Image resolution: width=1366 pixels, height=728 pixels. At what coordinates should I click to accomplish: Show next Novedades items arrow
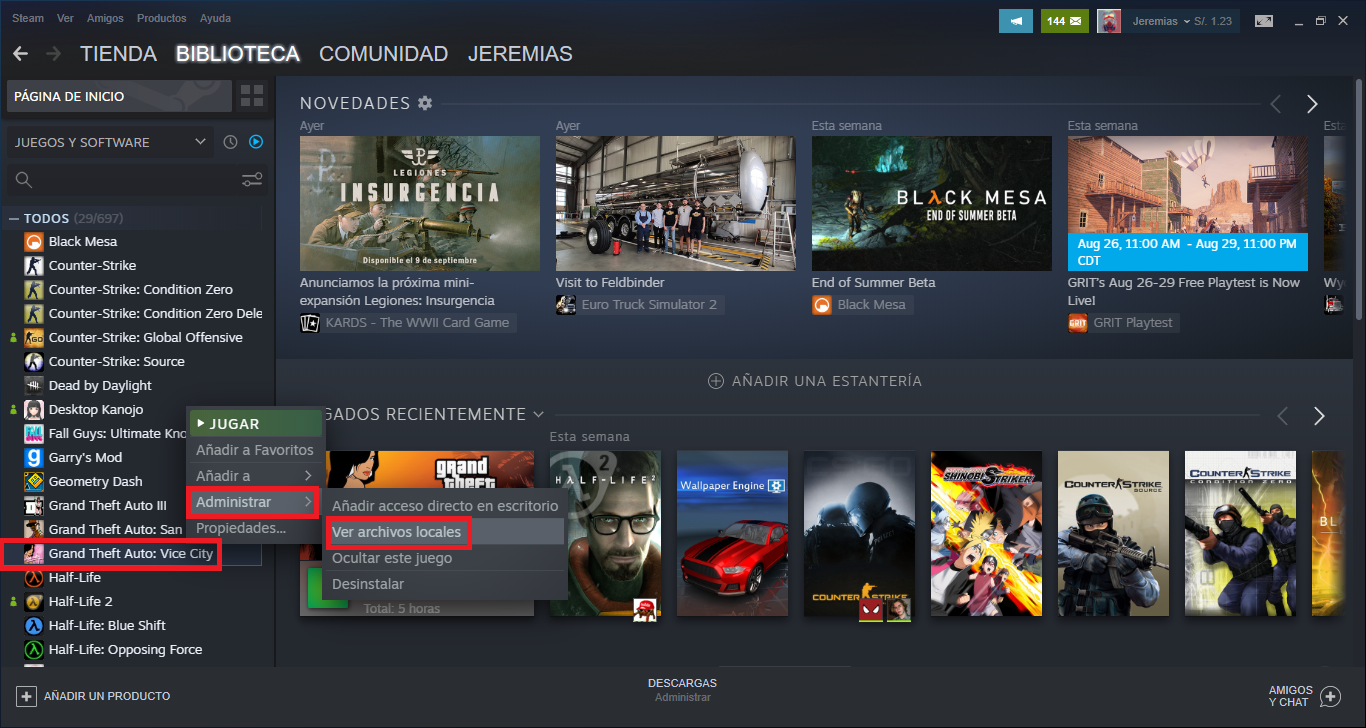[1312, 104]
